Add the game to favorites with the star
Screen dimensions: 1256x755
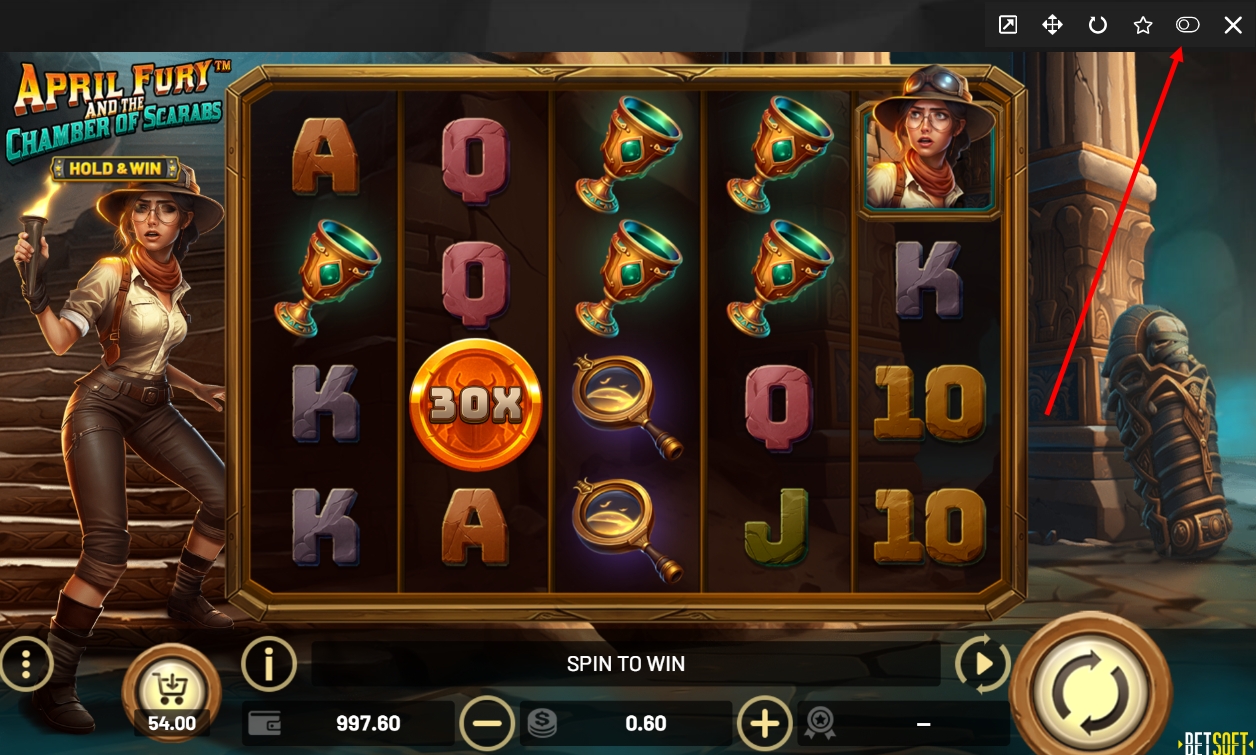(1143, 25)
